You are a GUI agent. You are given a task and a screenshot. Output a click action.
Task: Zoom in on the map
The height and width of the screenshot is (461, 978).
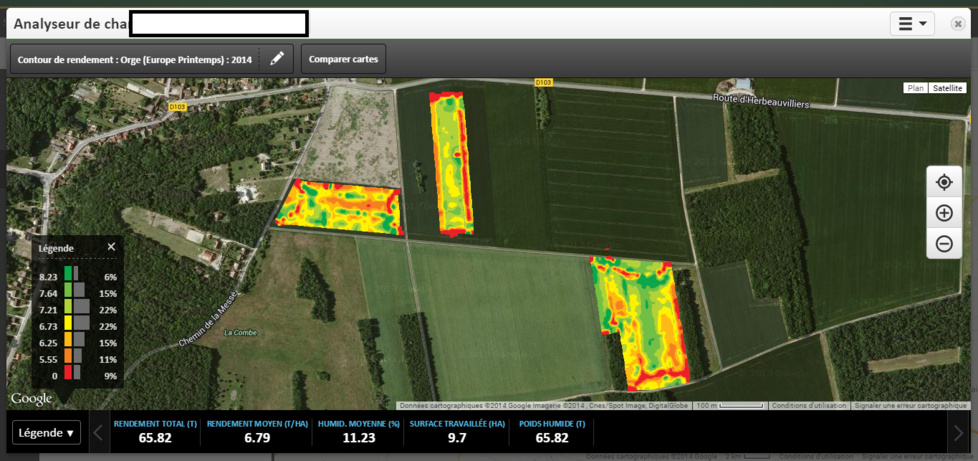pos(943,213)
